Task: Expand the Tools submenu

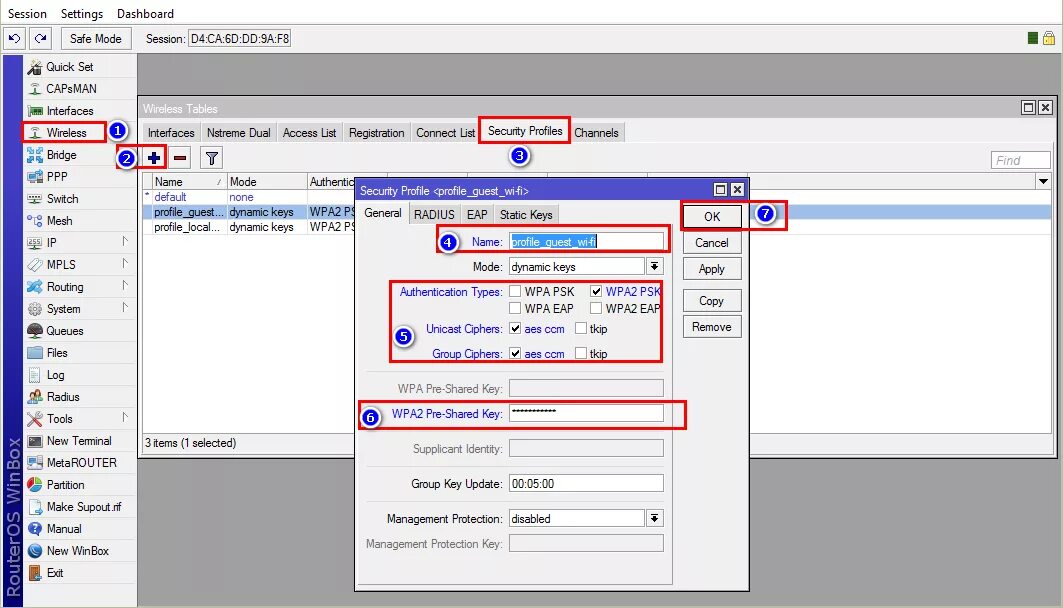Action: 125,418
